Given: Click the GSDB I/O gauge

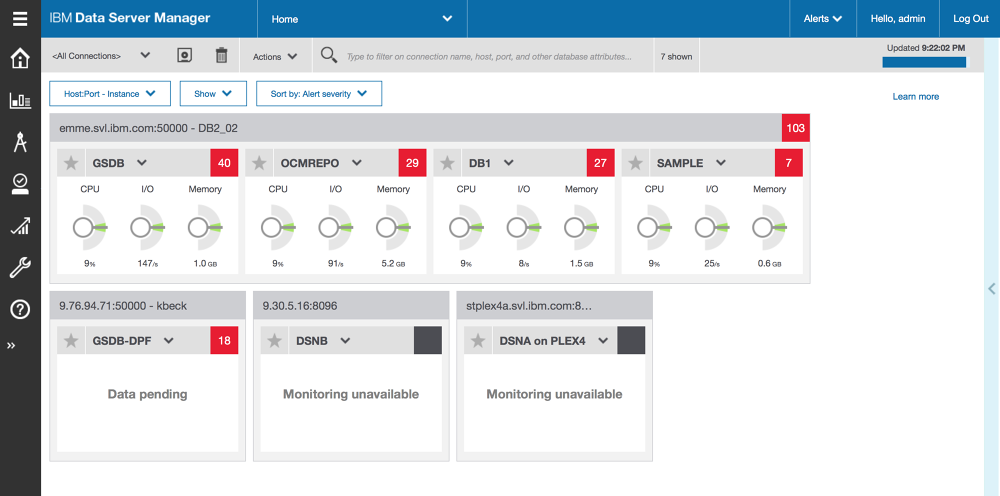Looking at the screenshot, I should (147, 228).
